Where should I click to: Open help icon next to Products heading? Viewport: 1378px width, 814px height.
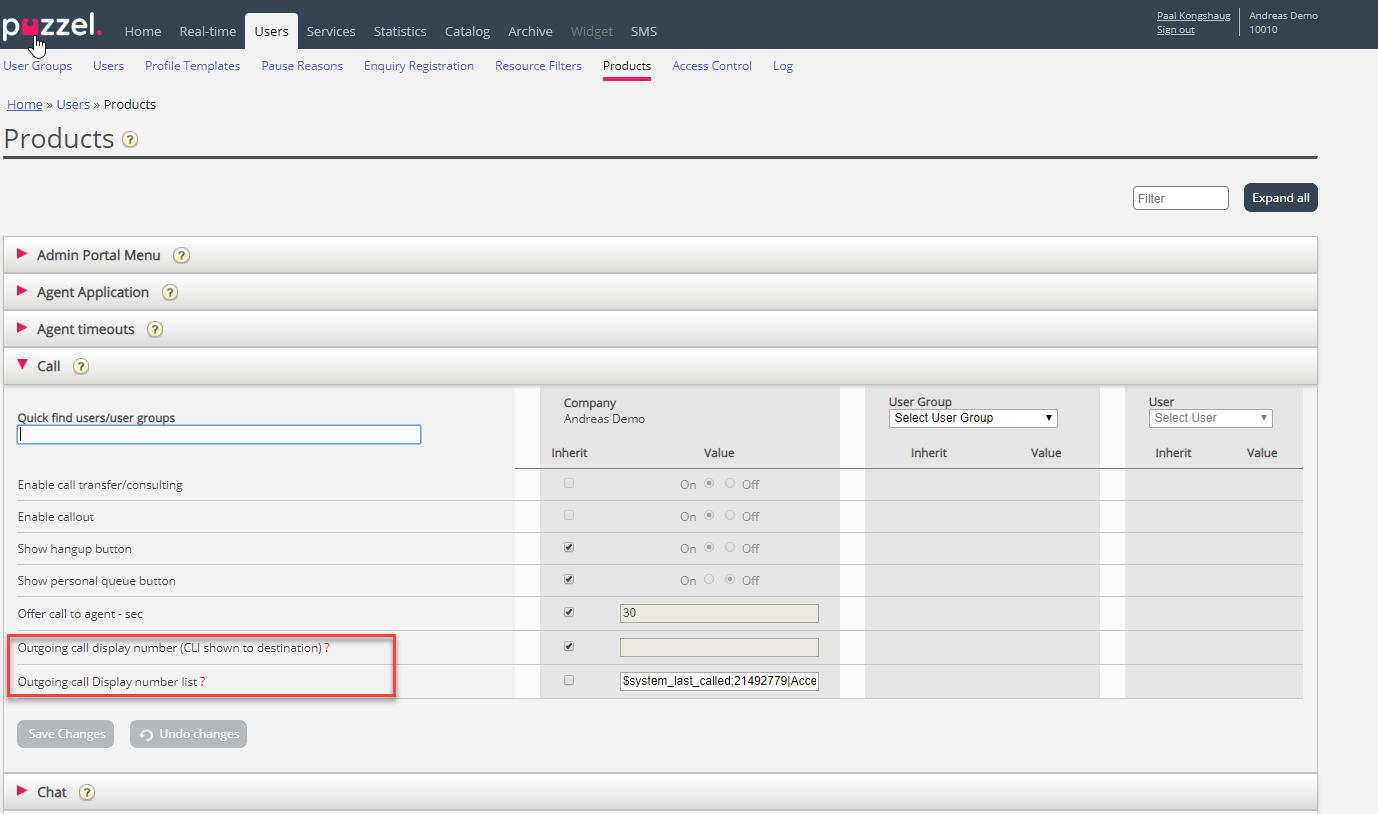tap(130, 140)
